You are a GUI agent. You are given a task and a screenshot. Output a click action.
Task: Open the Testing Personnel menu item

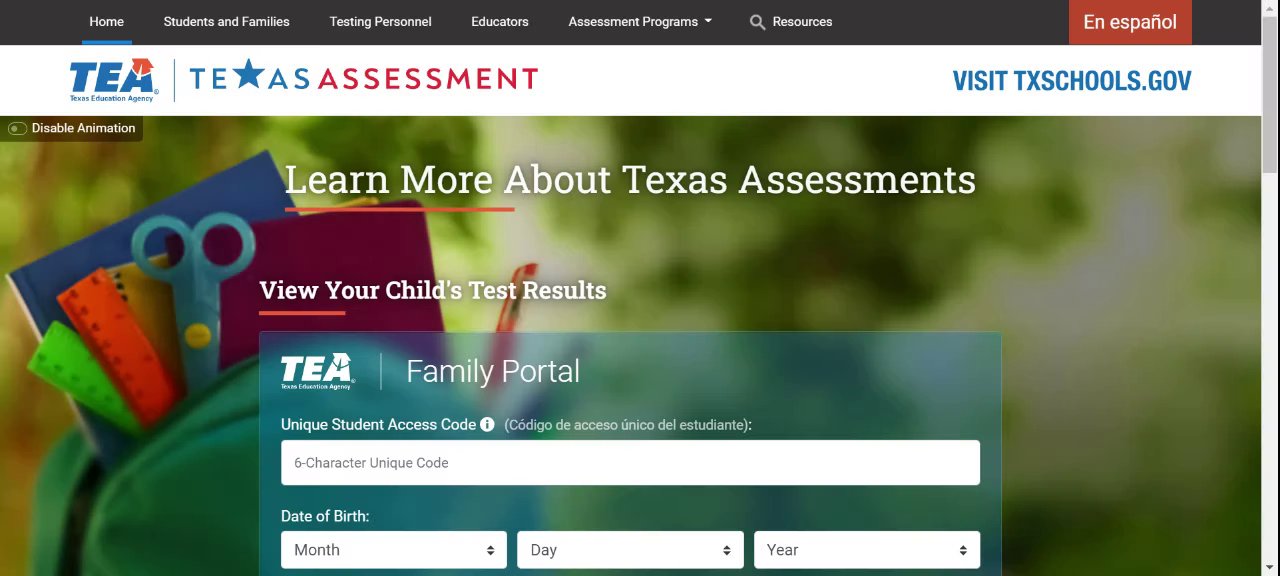point(381,22)
